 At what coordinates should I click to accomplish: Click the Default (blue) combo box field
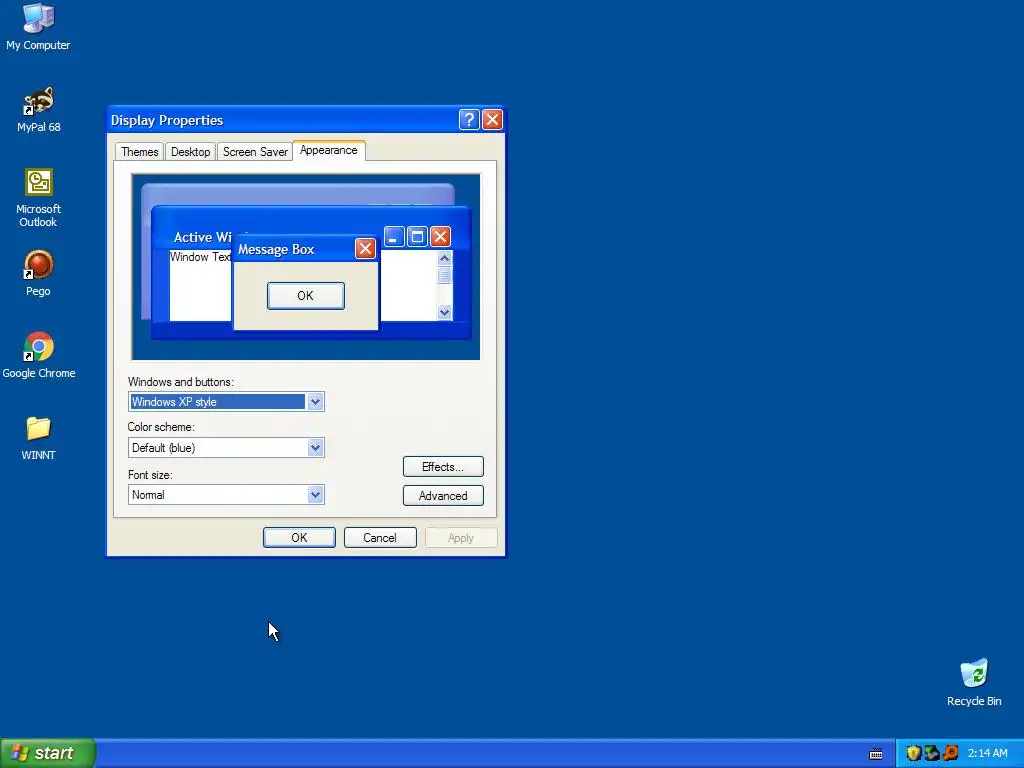click(226, 447)
